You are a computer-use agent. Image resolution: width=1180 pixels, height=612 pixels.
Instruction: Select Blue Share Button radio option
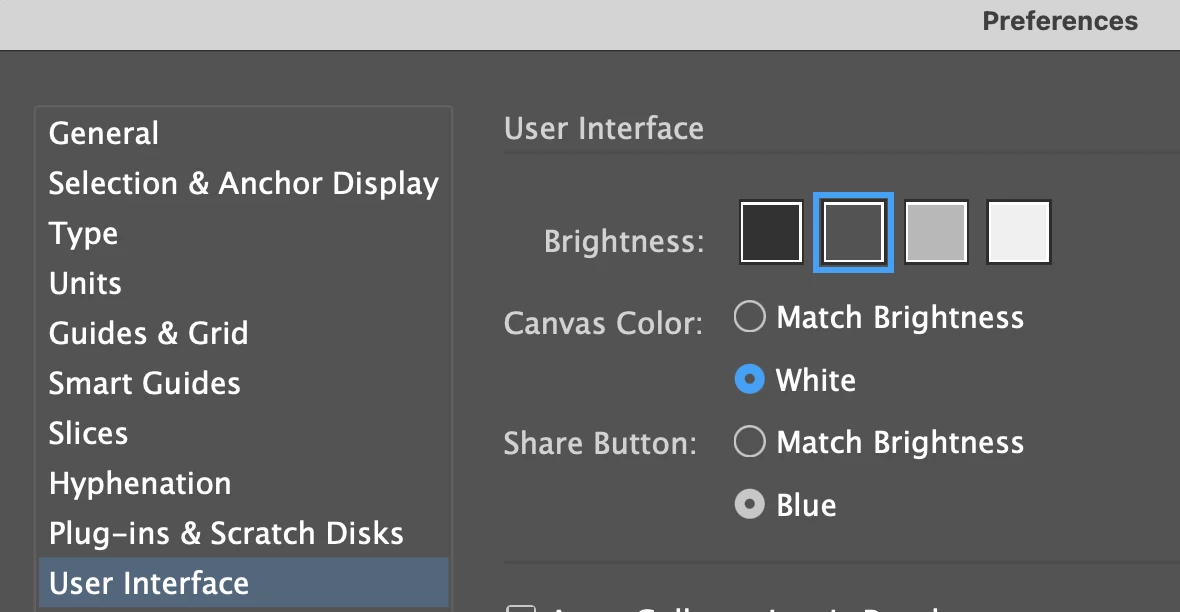pos(750,505)
